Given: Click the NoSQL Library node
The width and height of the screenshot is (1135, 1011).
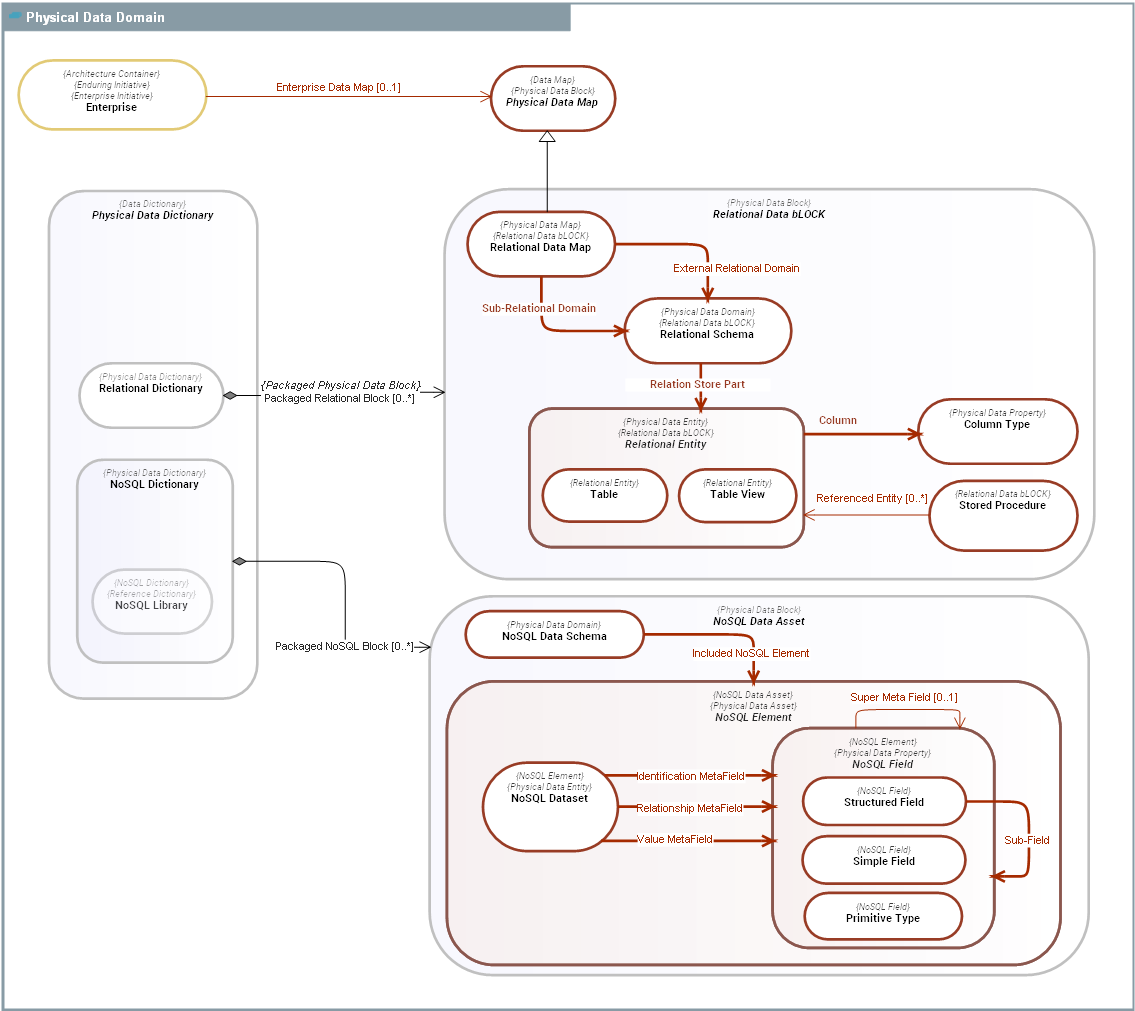Looking at the screenshot, I should [x=152, y=602].
